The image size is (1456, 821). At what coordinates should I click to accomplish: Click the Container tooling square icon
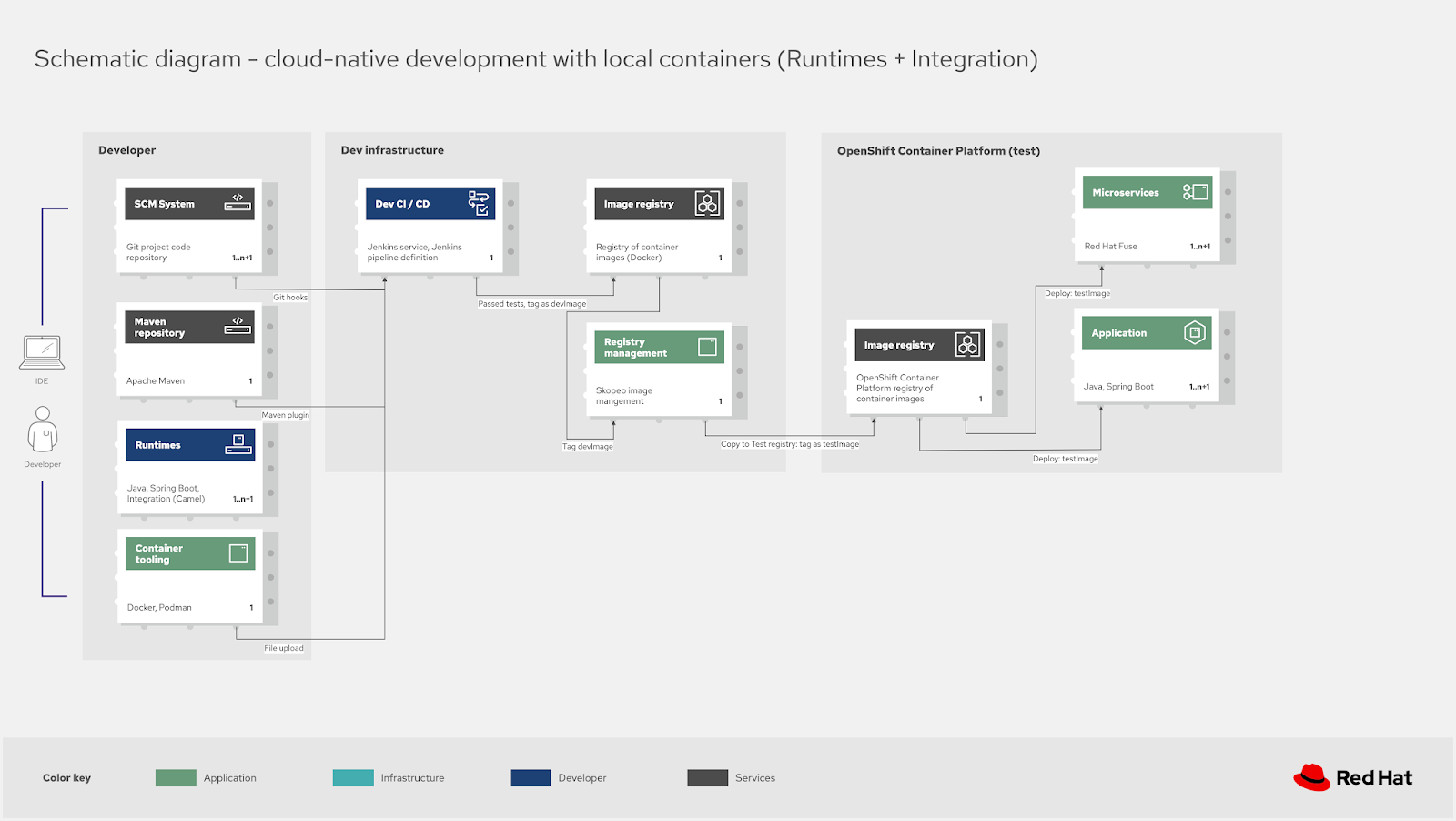(x=238, y=552)
